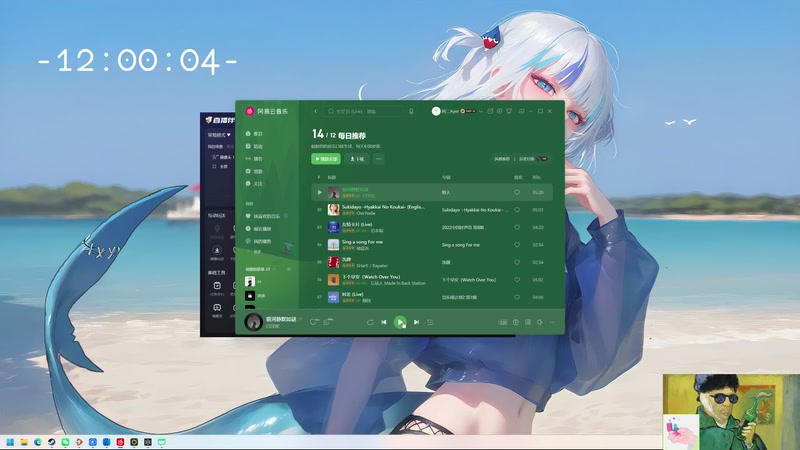Open the sound quality badge in player bar
Screen dimensions: 800x450
tap(503, 322)
